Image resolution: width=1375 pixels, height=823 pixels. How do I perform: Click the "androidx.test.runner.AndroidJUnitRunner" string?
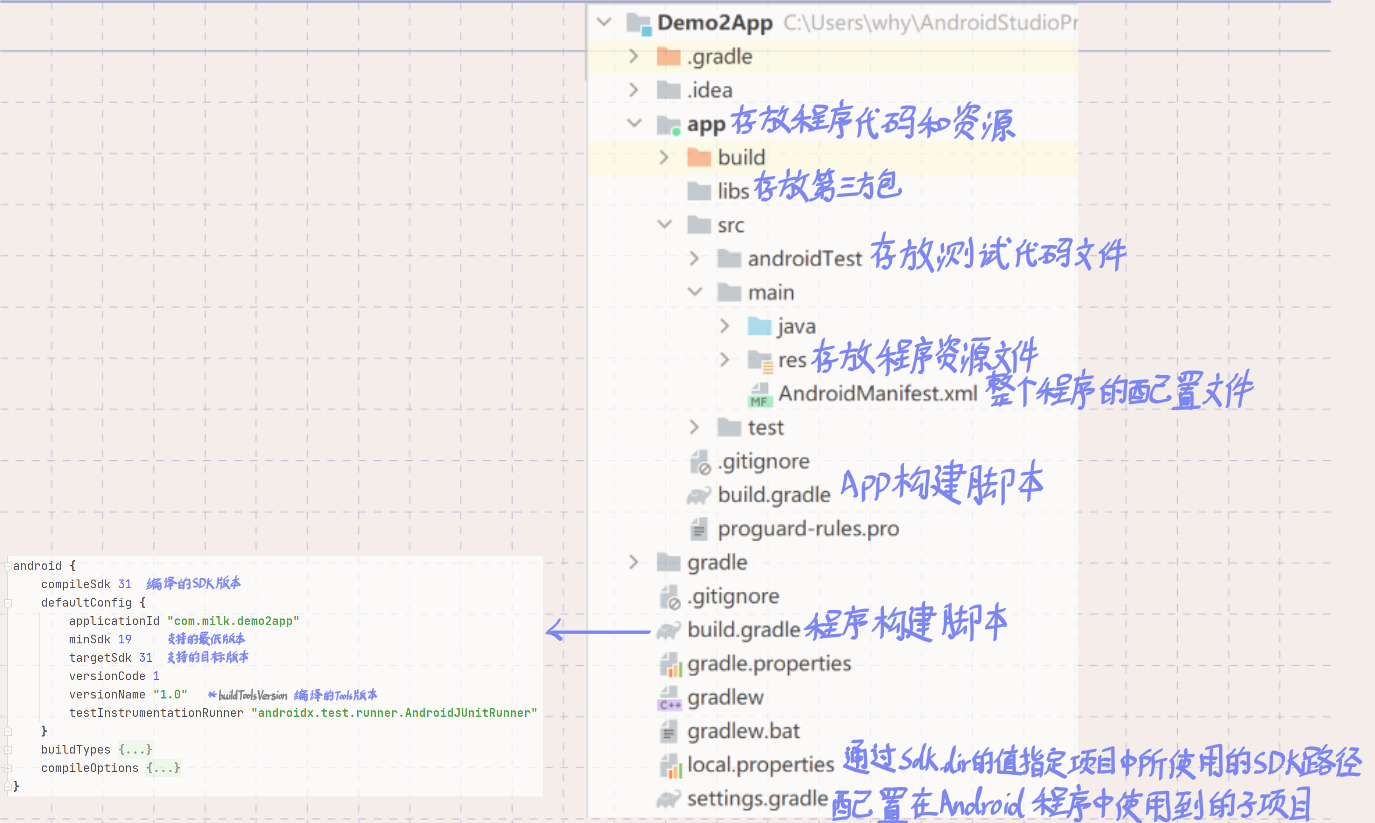(394, 713)
